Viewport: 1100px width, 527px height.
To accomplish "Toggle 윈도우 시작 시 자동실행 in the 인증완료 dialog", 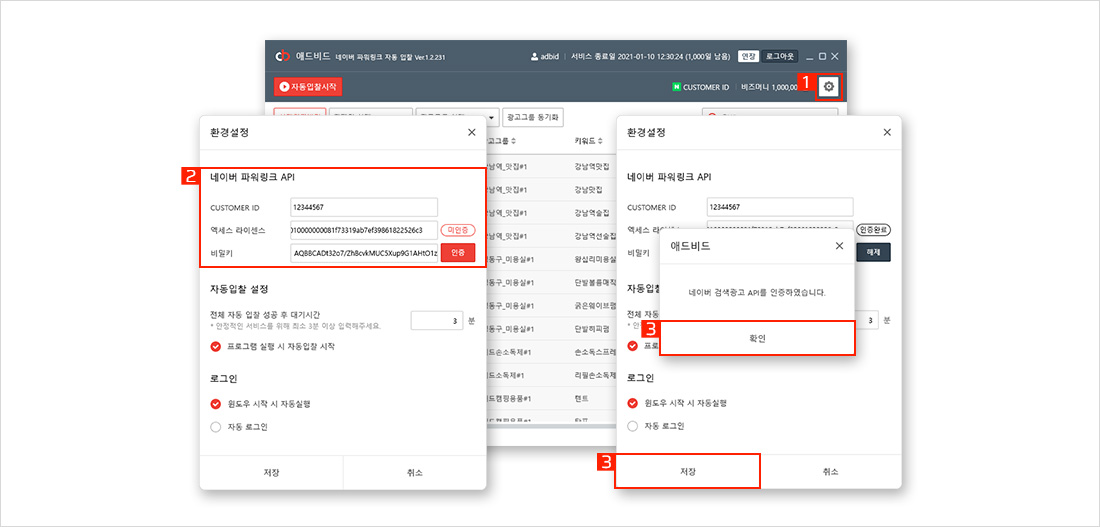I will click(x=632, y=403).
